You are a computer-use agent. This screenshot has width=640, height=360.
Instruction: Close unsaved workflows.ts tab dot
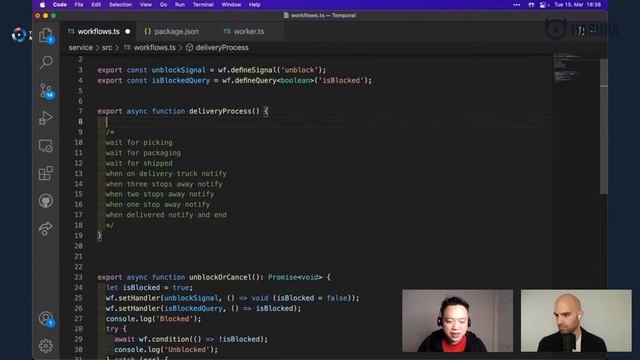click(x=128, y=31)
